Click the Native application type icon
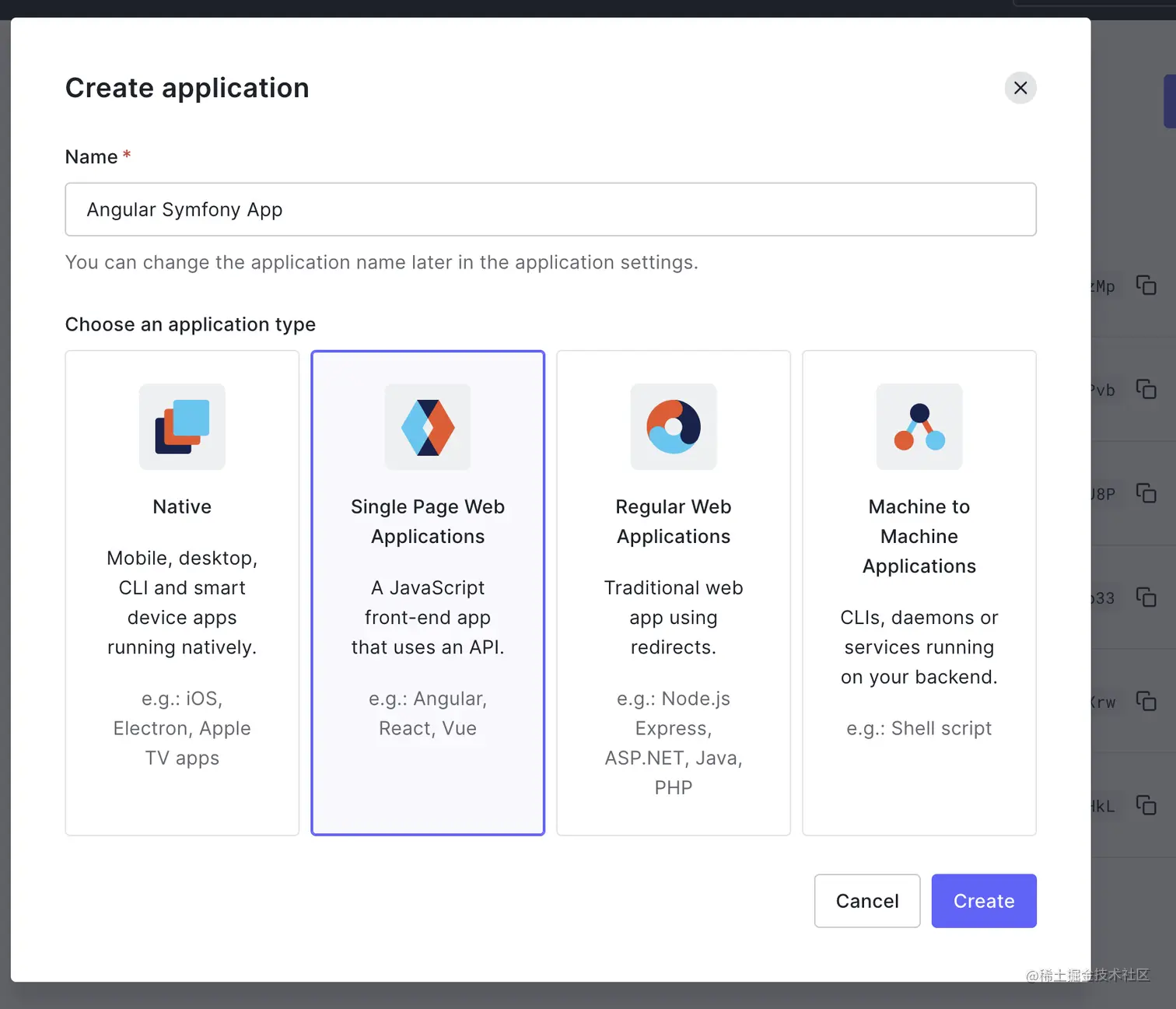The width and height of the screenshot is (1176, 1009). tap(181, 427)
